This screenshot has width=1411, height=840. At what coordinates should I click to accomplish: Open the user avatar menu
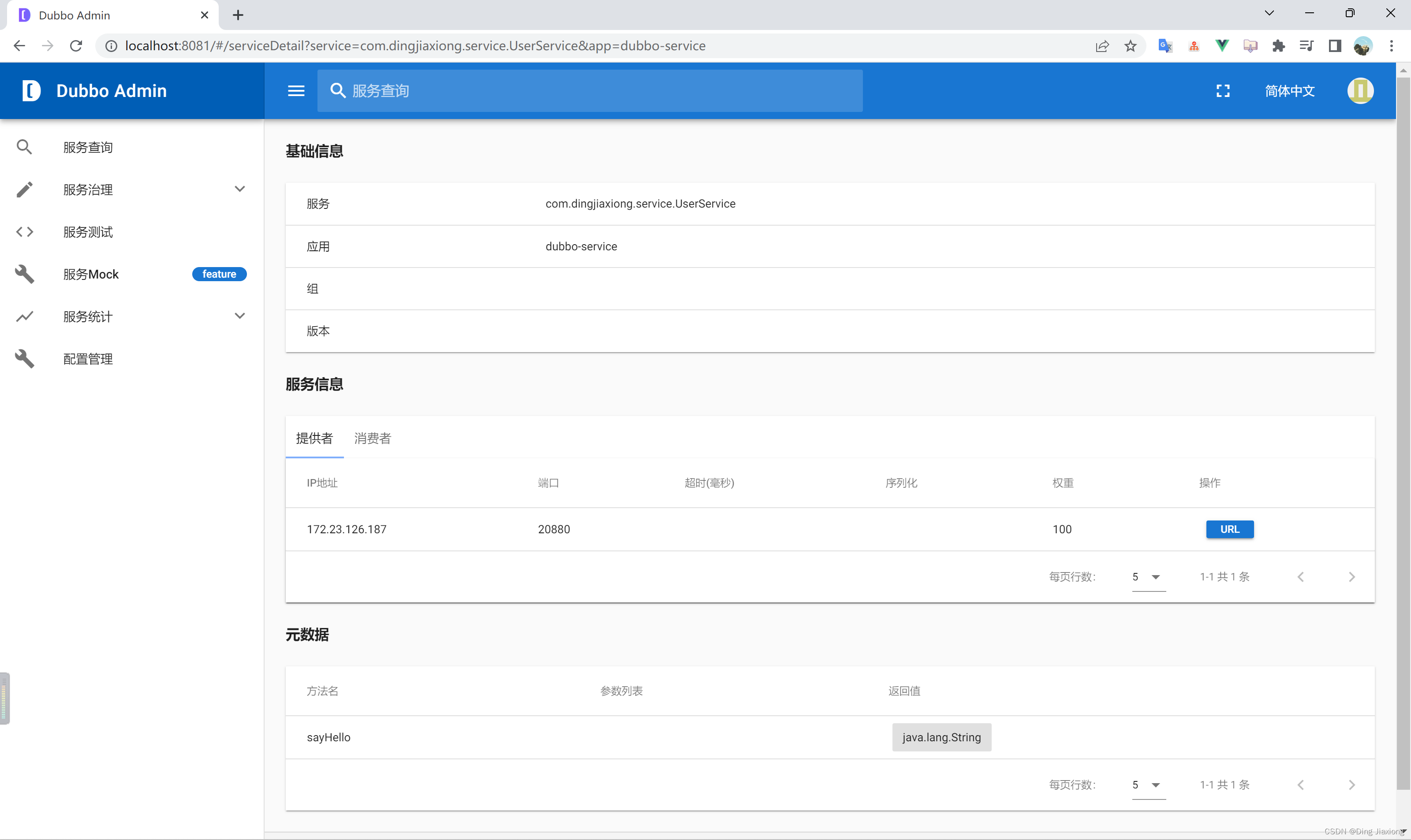pos(1360,90)
